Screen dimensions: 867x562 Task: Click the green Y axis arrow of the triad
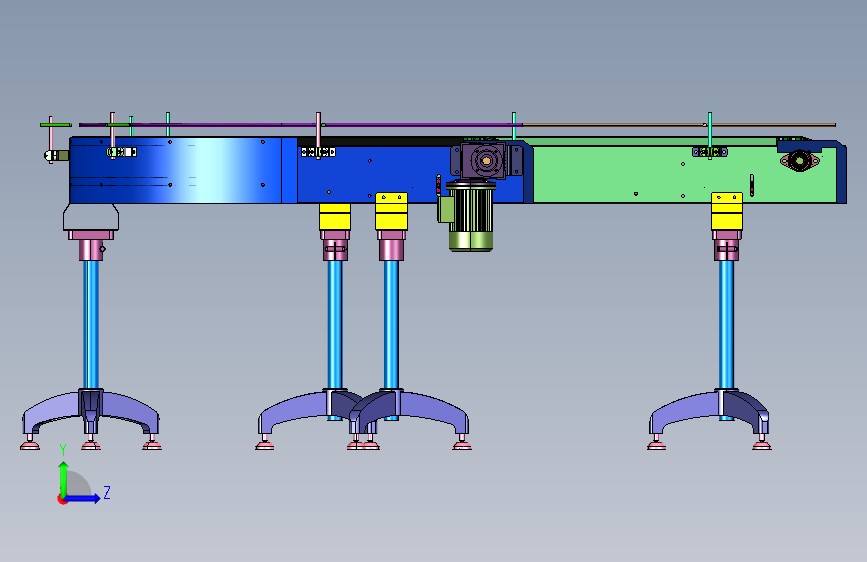tap(64, 479)
